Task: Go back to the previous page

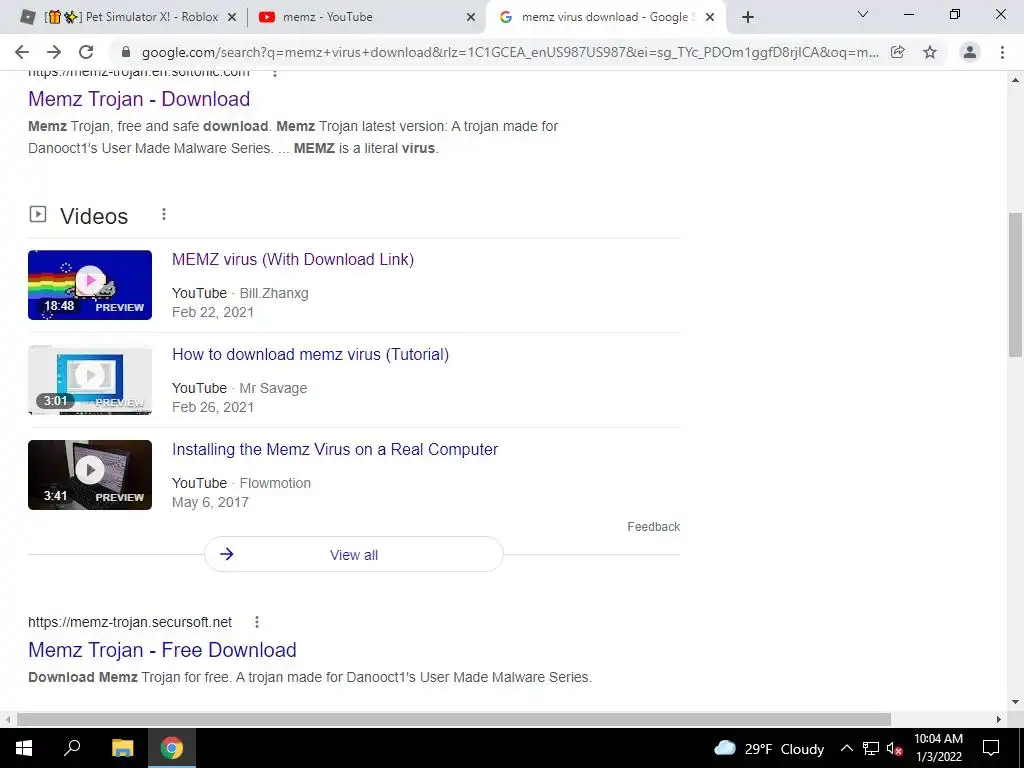Action: tap(22, 52)
